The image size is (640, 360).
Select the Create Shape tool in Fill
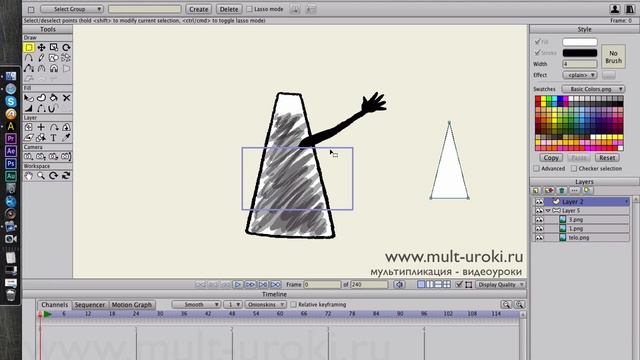pos(41,98)
